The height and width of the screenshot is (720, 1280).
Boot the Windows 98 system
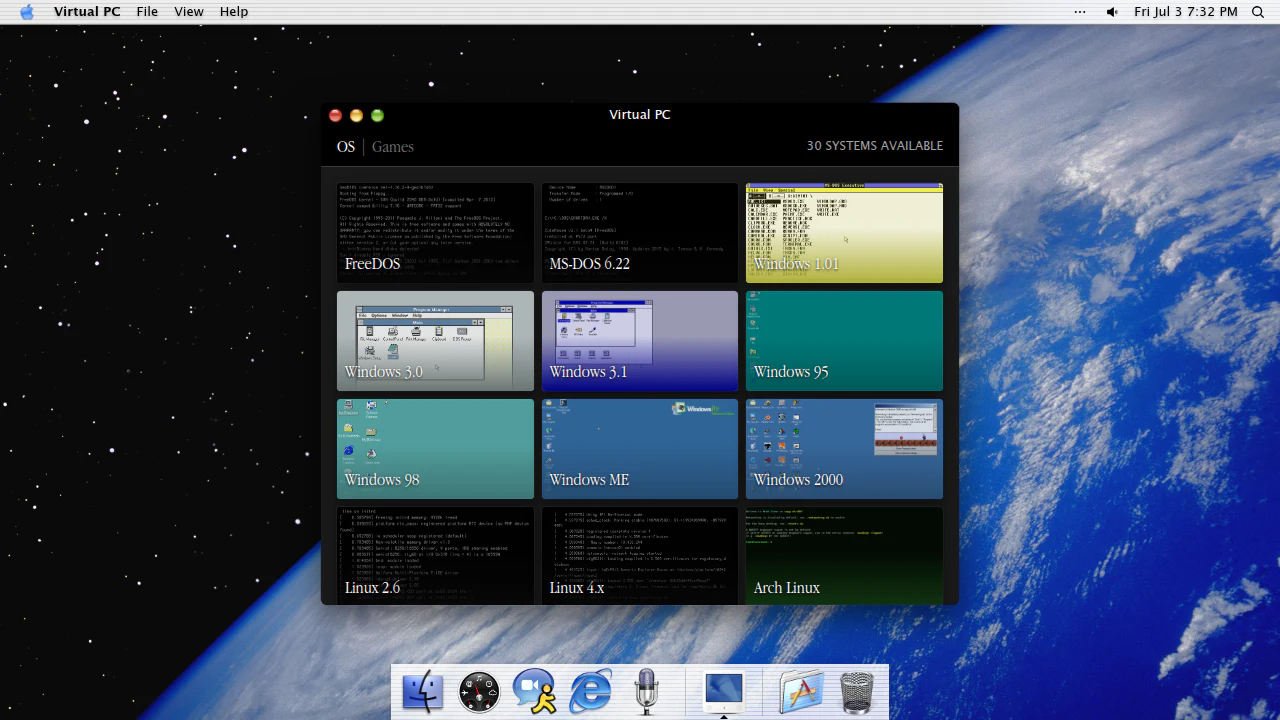435,449
